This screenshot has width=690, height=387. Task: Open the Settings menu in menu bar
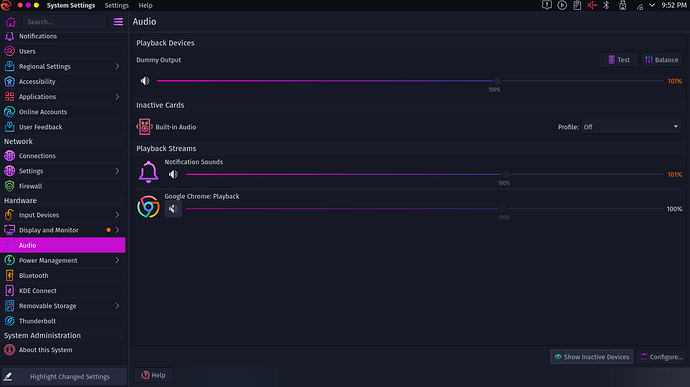tap(117, 5)
